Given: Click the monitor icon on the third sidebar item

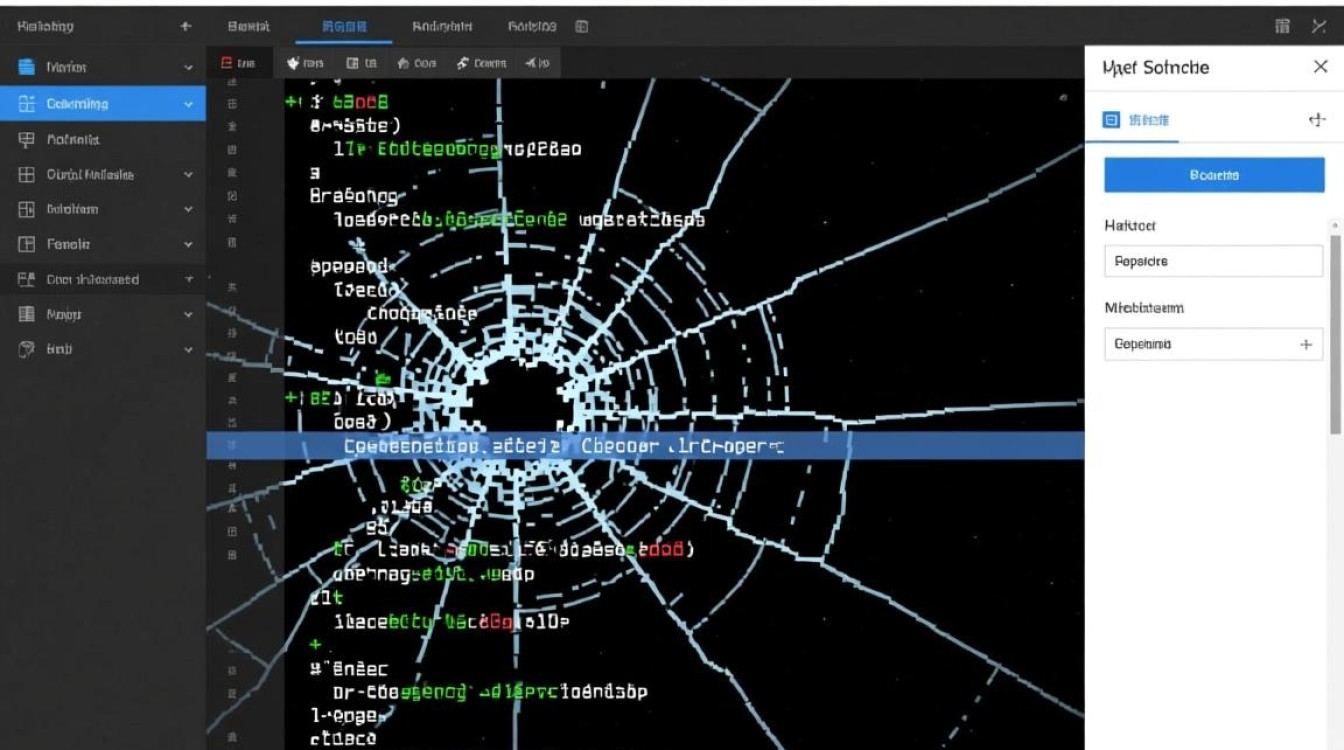Looking at the screenshot, I should [x=27, y=140].
